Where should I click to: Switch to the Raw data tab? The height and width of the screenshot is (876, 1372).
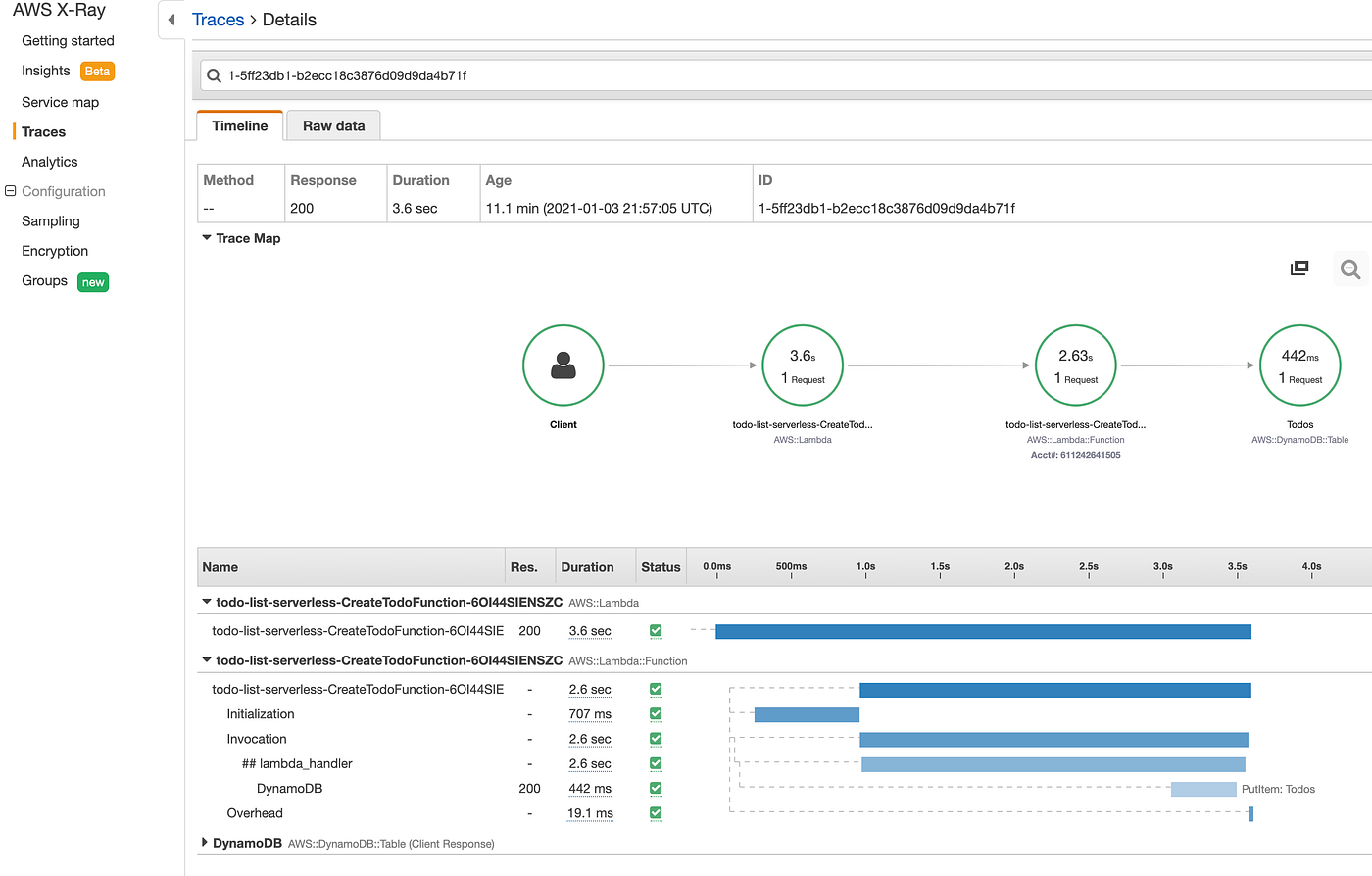[x=333, y=125]
